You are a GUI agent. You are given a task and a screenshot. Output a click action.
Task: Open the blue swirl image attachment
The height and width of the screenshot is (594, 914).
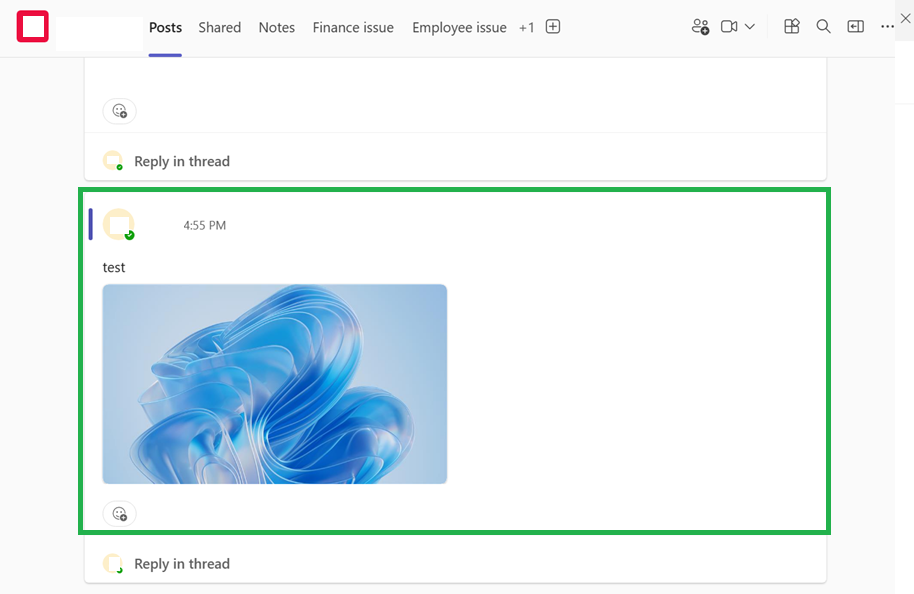pyautogui.click(x=275, y=384)
